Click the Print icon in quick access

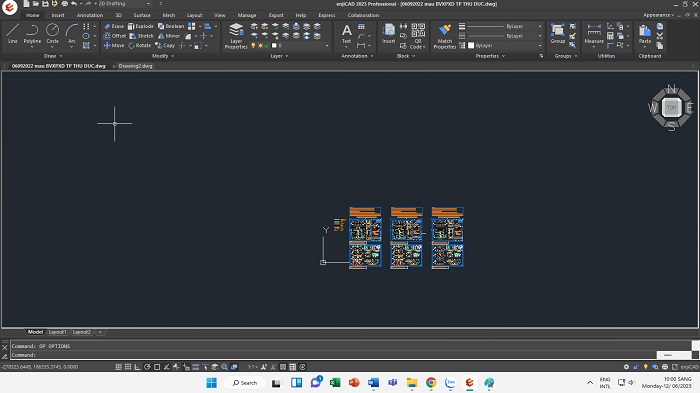click(x=65, y=4)
